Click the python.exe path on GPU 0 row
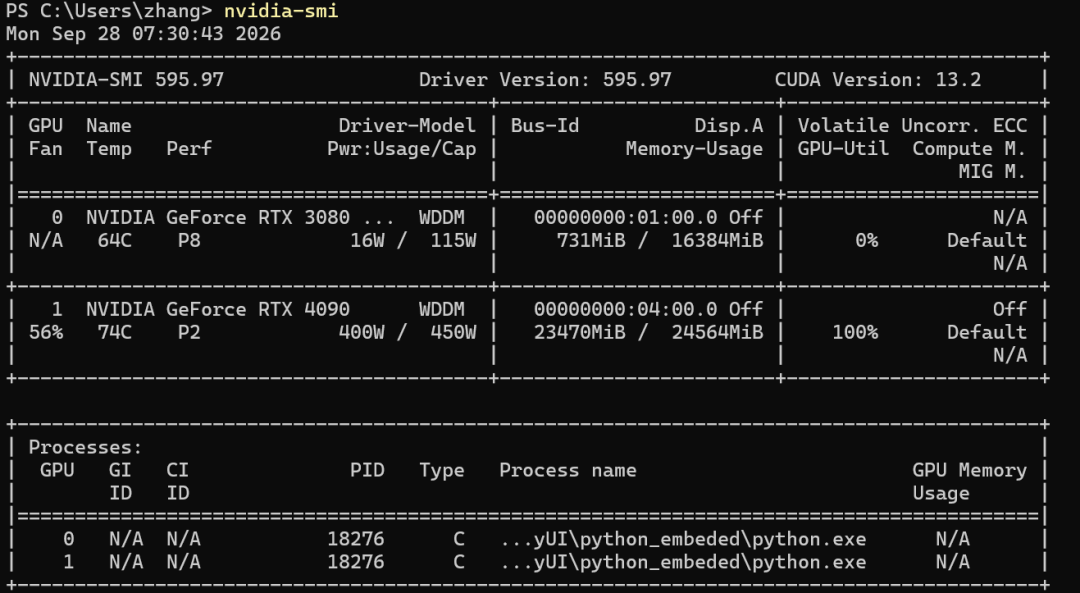1080x593 pixels. coord(683,539)
